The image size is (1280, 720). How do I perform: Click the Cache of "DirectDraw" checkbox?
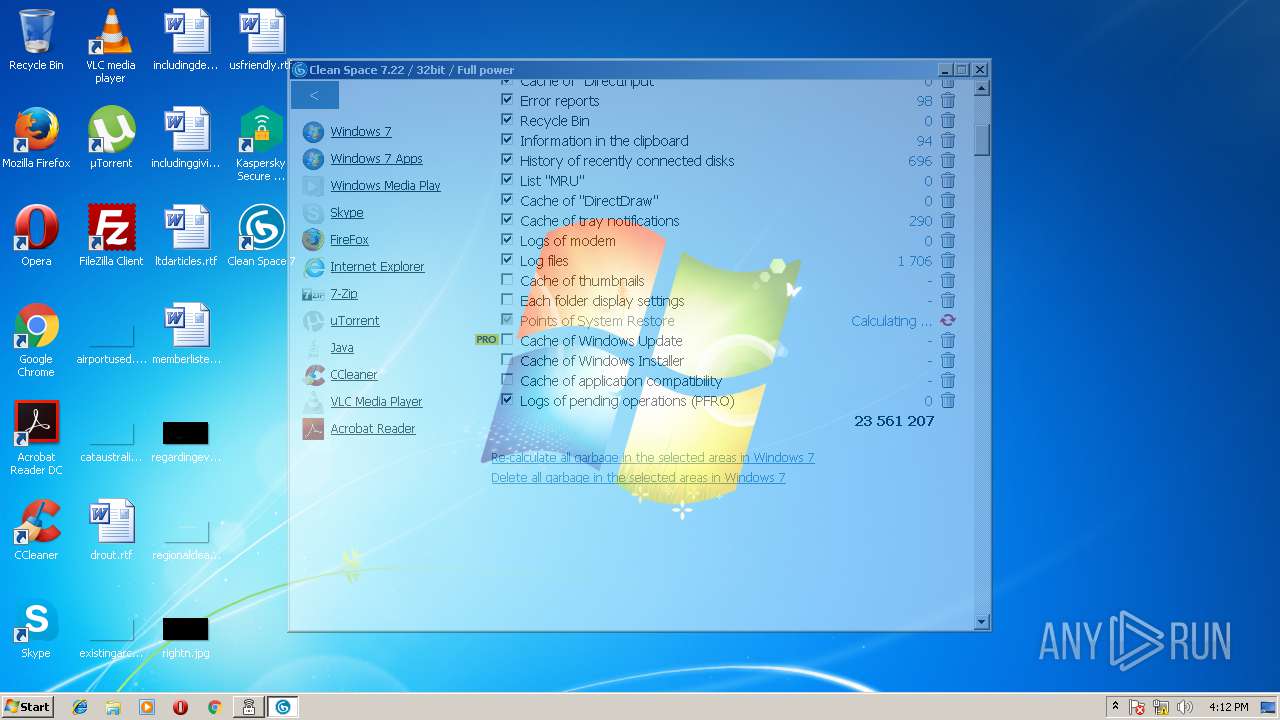[507, 200]
